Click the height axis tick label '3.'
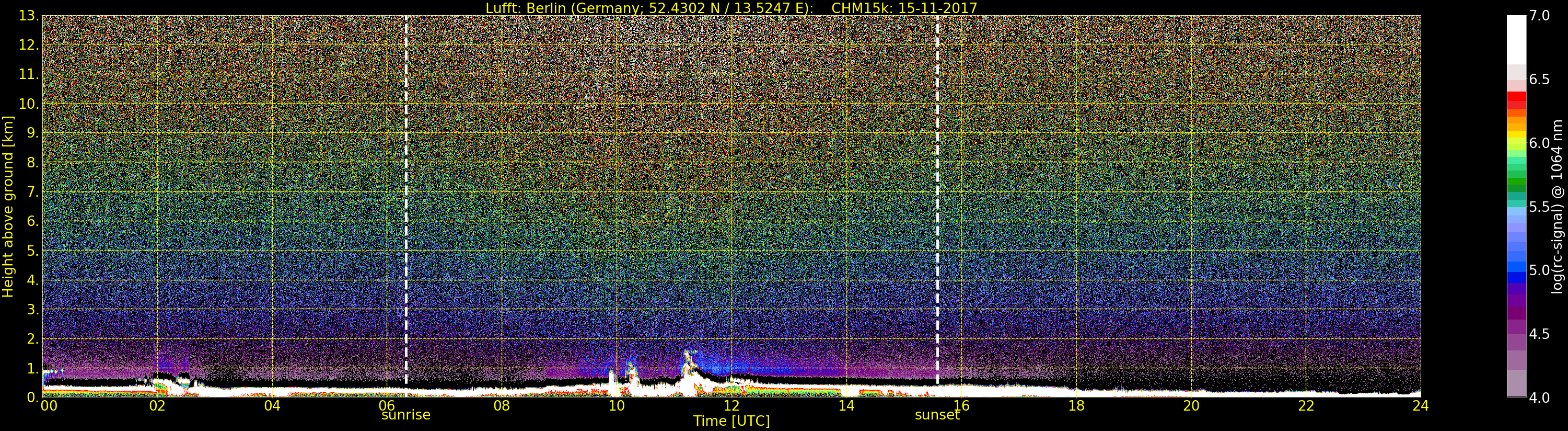This screenshot has width=1568, height=431. pos(33,309)
